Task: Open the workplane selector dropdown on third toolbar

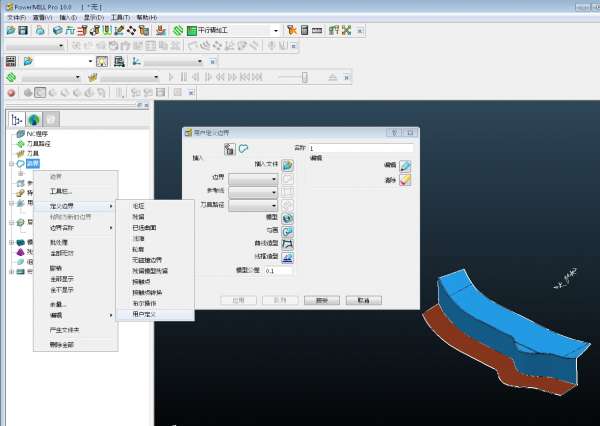Action: (x=200, y=61)
